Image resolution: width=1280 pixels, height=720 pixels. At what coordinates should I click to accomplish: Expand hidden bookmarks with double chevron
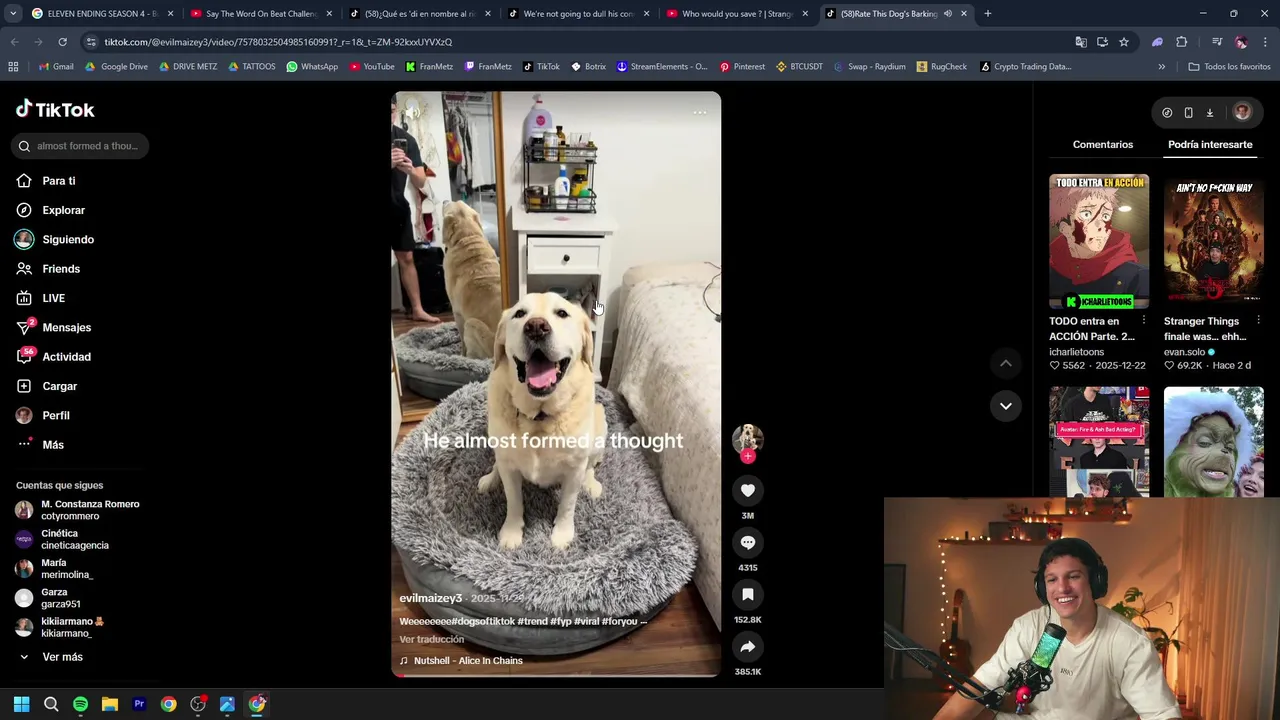pyautogui.click(x=1161, y=67)
